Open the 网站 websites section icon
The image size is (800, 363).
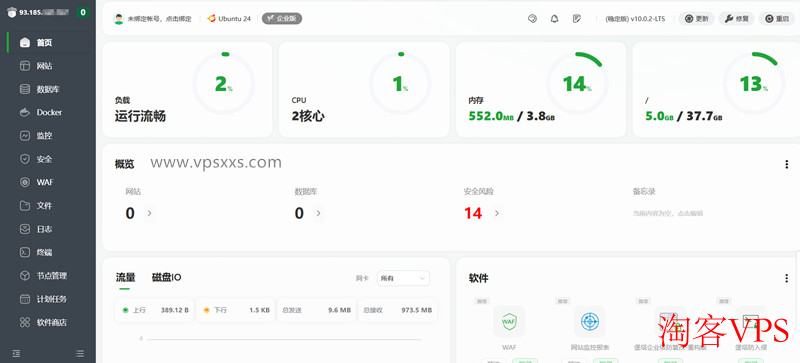pos(24,66)
